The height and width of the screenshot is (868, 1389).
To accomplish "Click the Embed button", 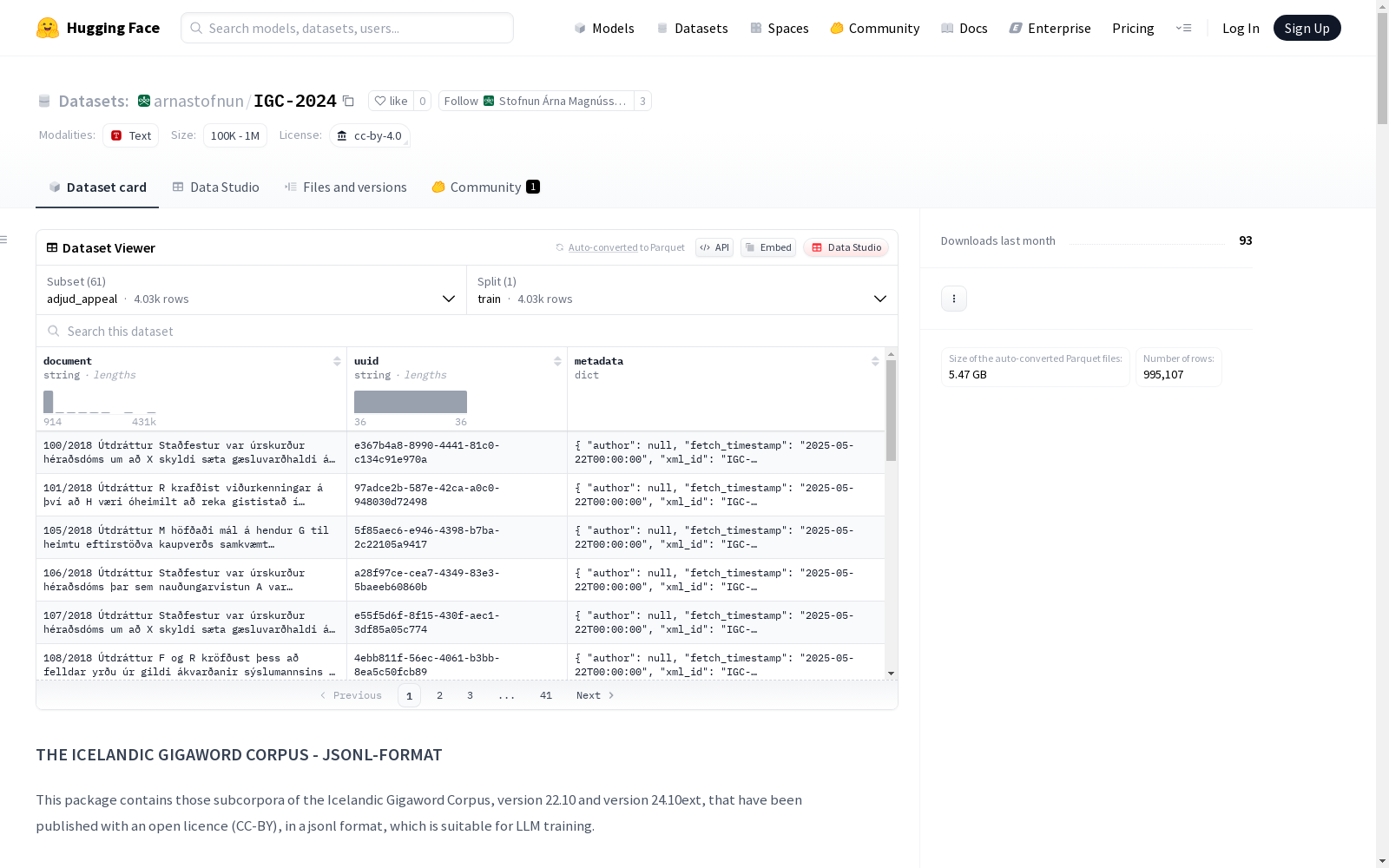I will pyautogui.click(x=768, y=247).
